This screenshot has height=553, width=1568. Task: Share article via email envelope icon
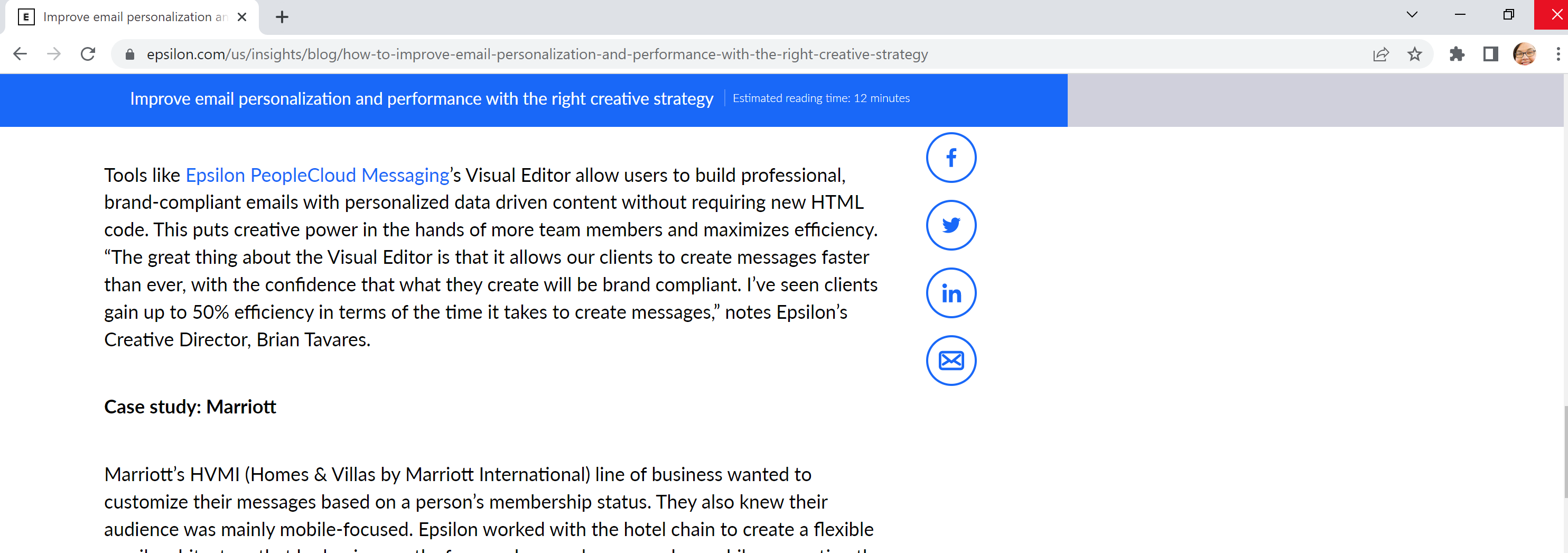coord(951,361)
